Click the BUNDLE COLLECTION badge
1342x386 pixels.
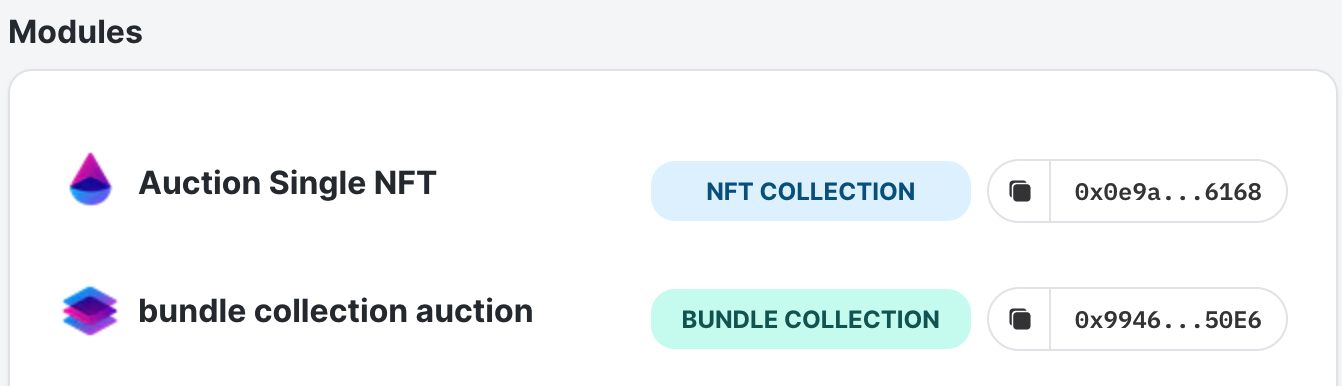811,320
